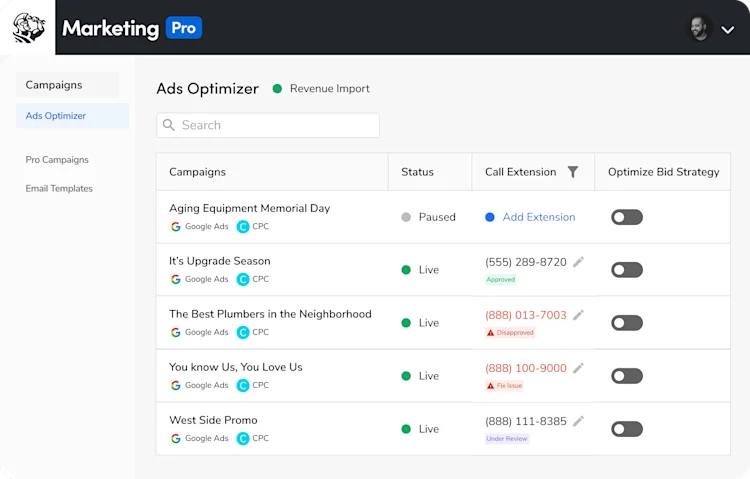Toggle bid strategy for It's Upgrade Season

(x=627, y=270)
